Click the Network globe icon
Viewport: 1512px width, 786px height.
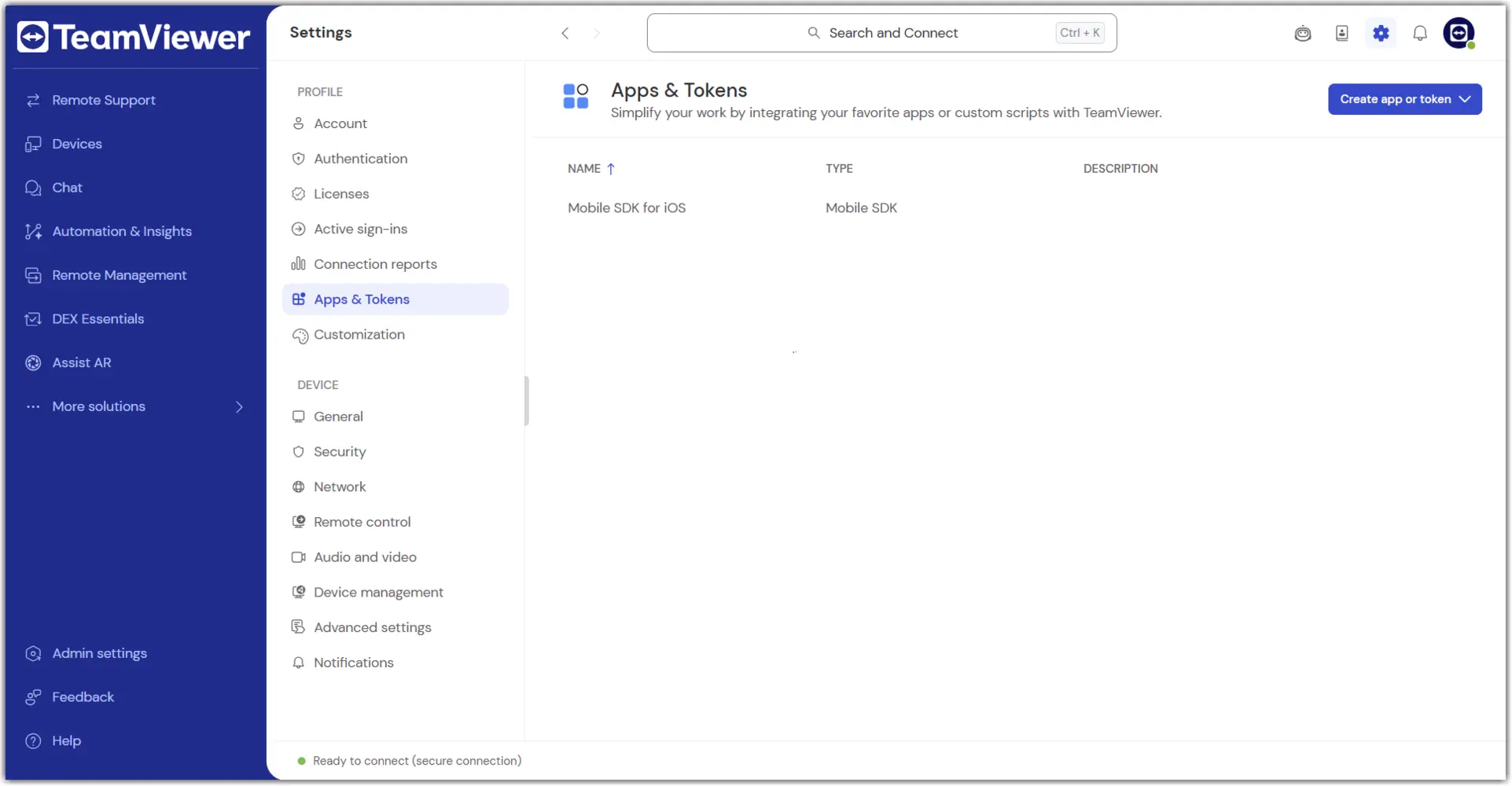click(x=299, y=487)
